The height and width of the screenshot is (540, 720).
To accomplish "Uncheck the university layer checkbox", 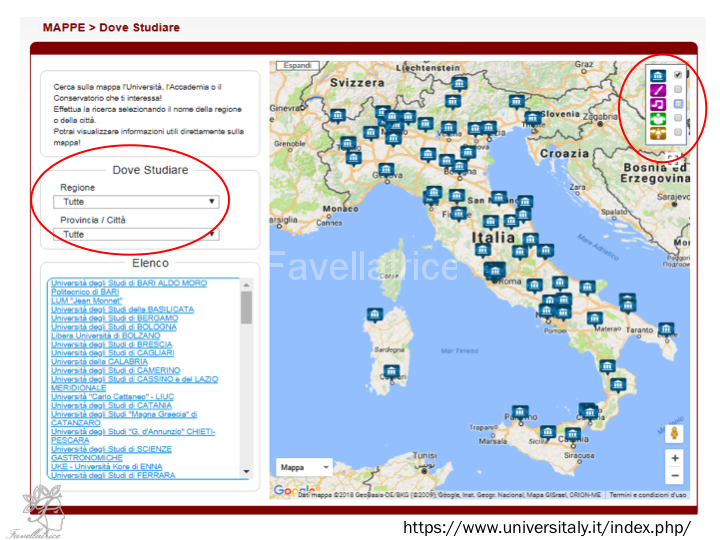I will 678,76.
